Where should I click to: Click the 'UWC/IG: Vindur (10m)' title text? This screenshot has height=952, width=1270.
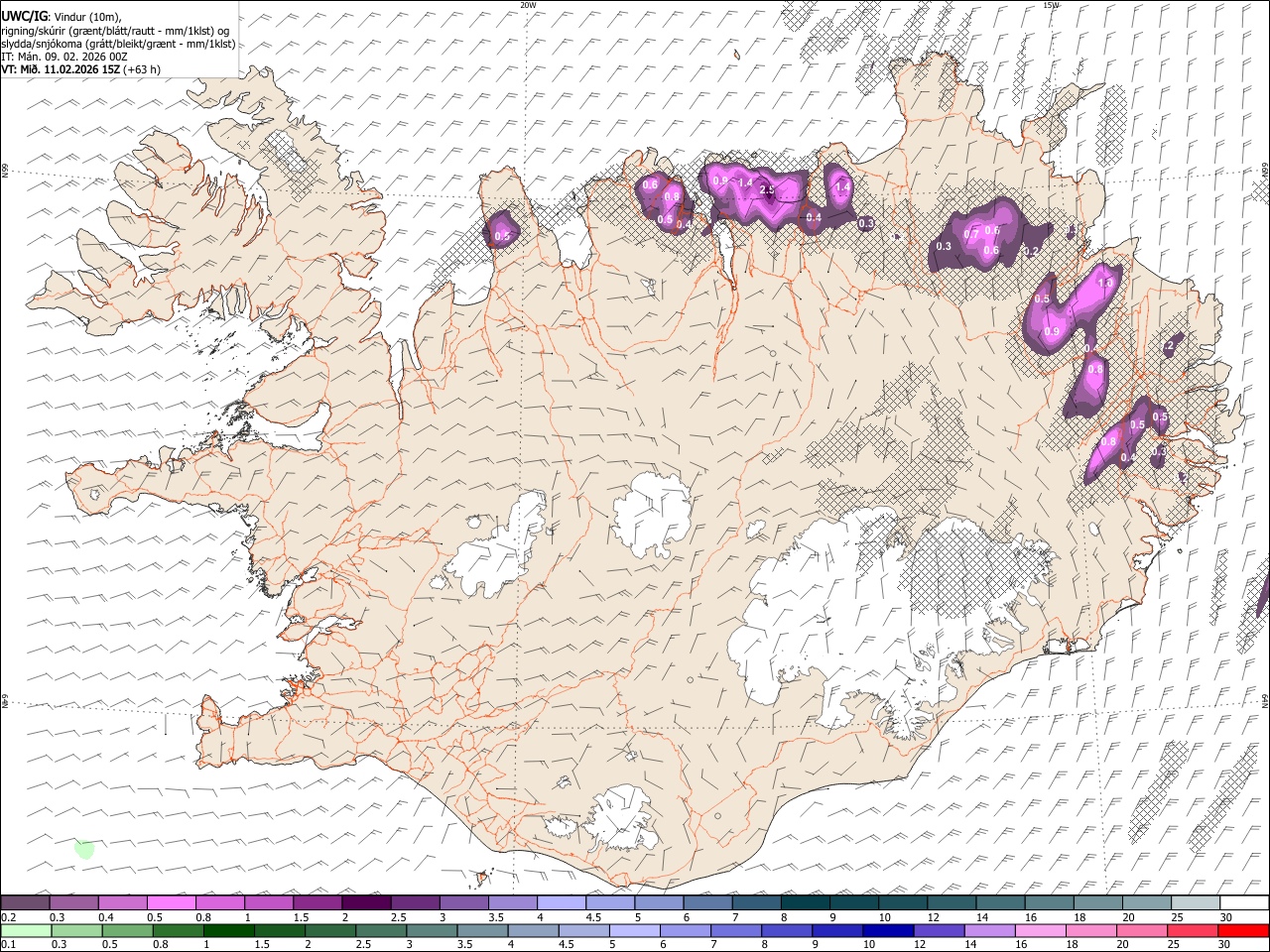click(61, 16)
